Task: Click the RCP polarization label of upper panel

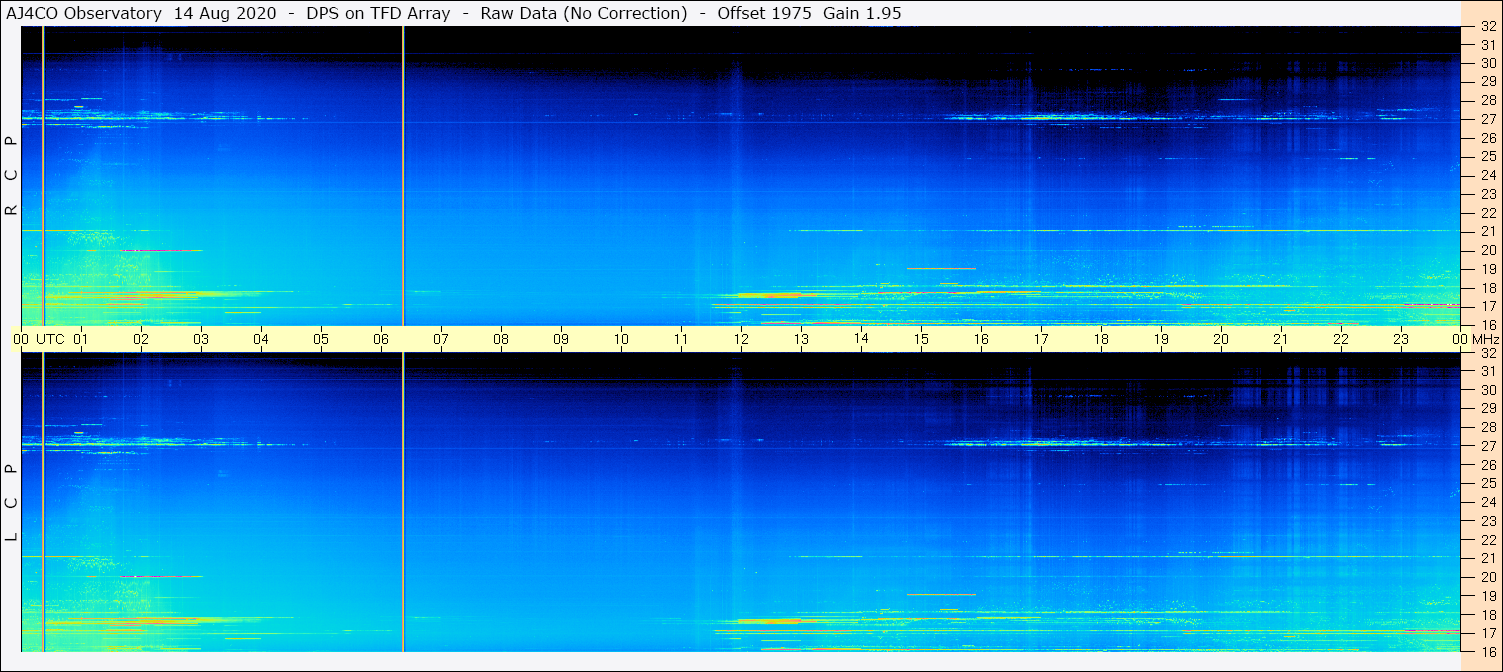Action: click(11, 176)
